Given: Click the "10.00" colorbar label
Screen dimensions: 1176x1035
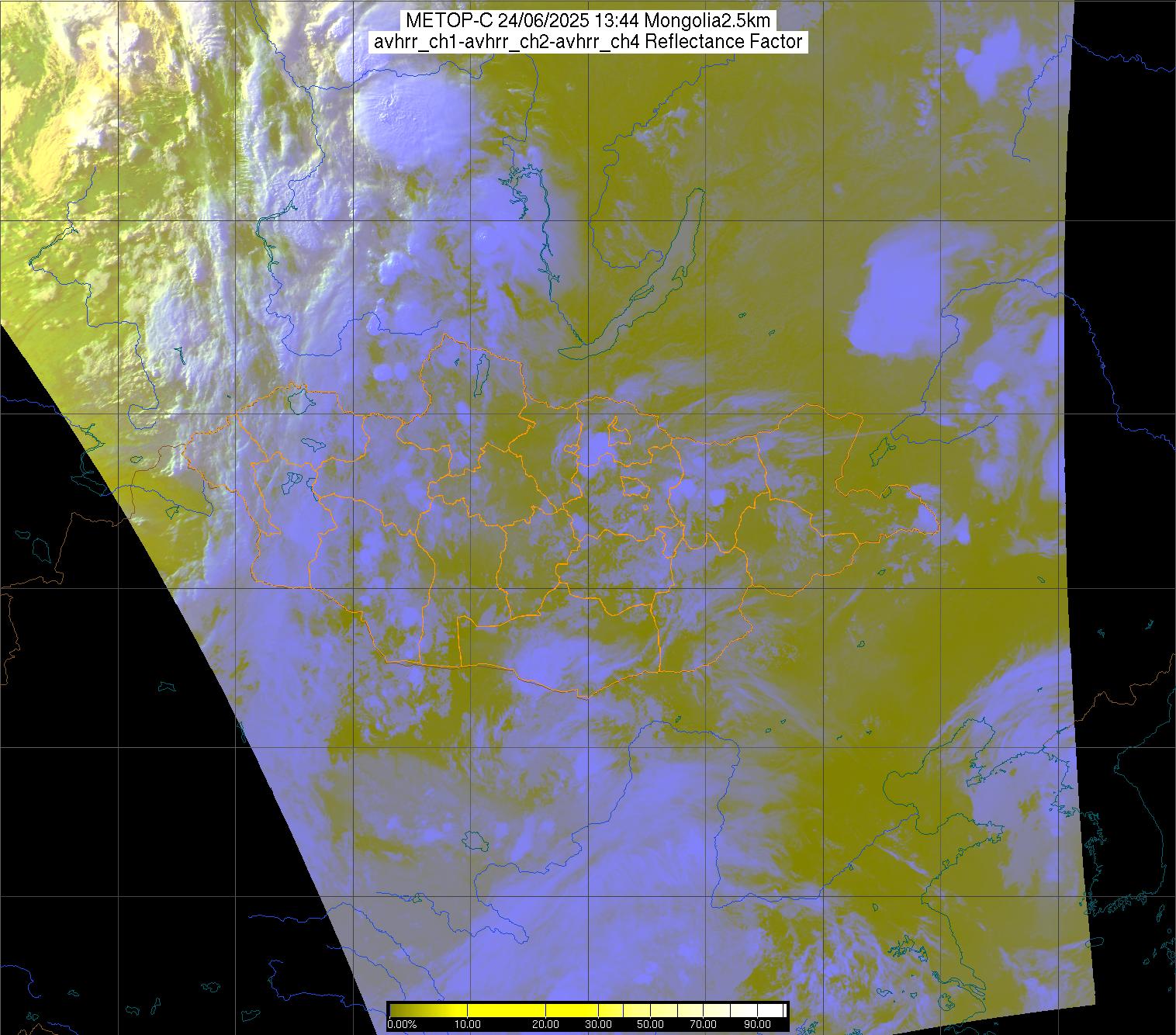Looking at the screenshot, I should (x=469, y=1024).
